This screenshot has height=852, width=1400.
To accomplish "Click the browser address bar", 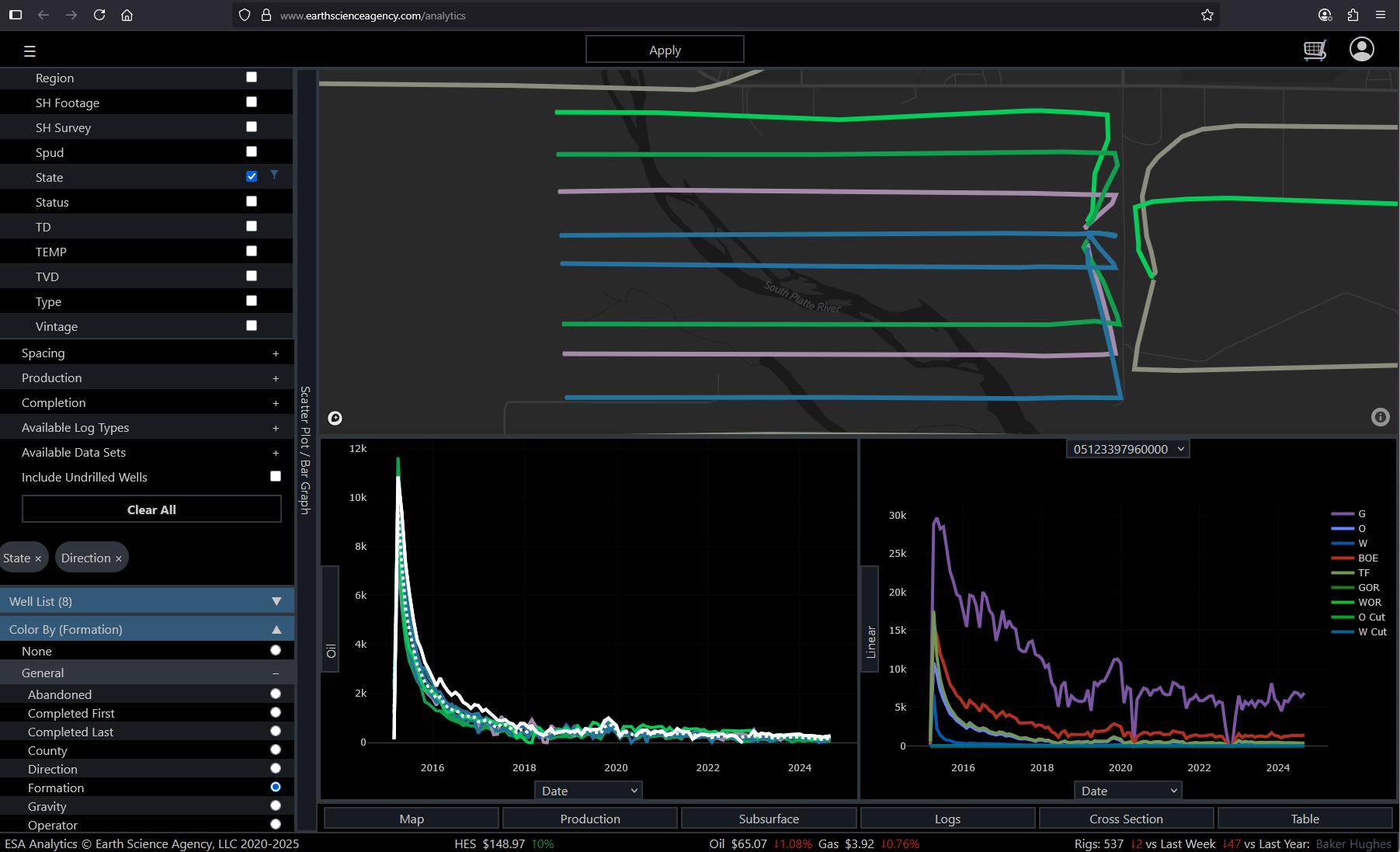I will [726, 15].
